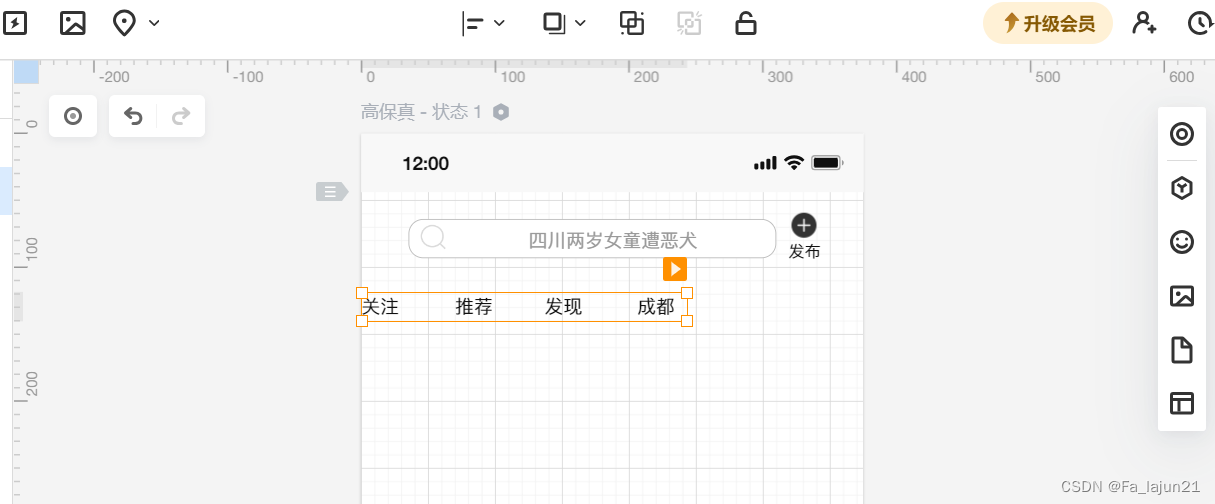Open the image assets icon in right panel
Viewport: 1215px width, 504px height.
[x=1182, y=296]
